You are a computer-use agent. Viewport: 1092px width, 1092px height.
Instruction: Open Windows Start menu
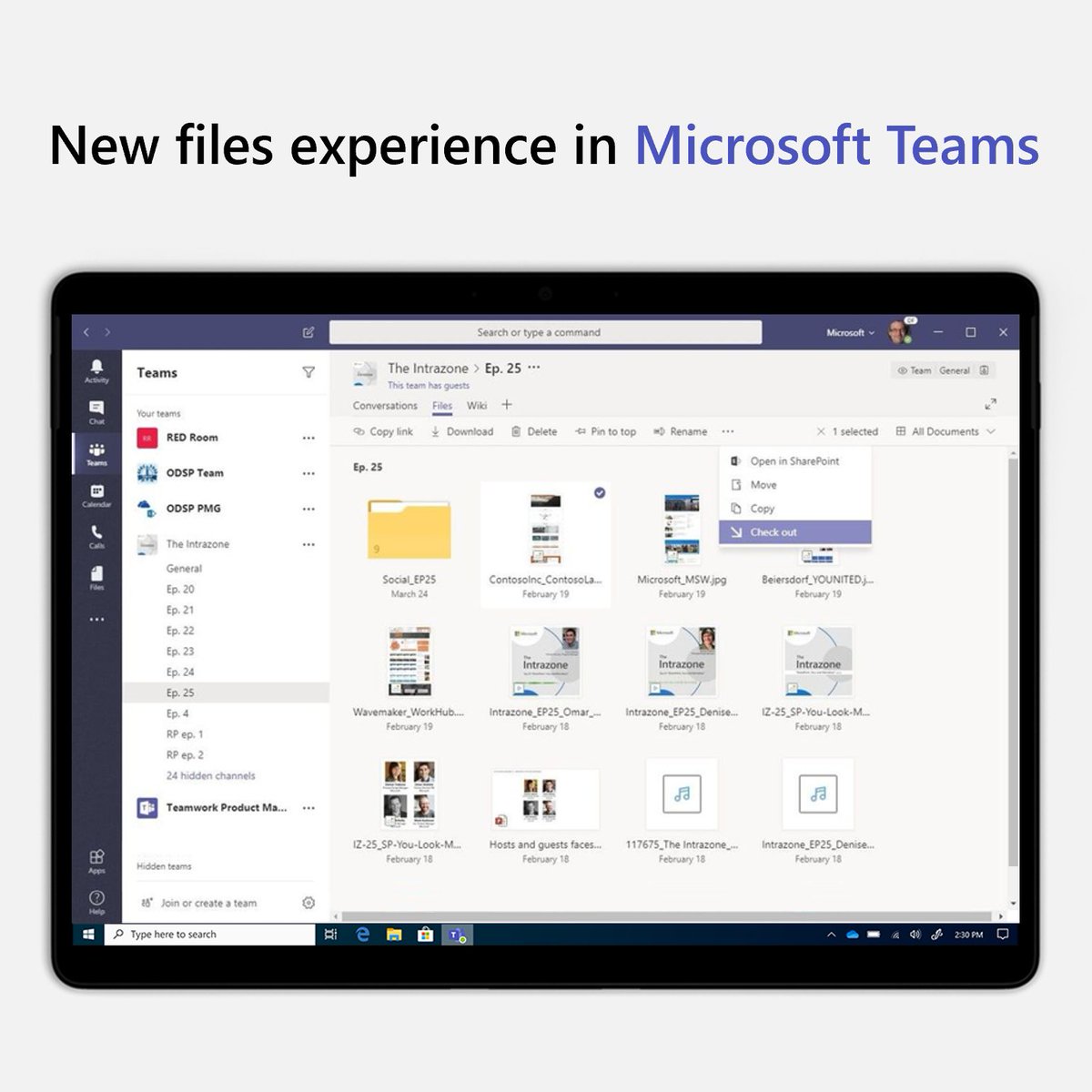pos(88,934)
